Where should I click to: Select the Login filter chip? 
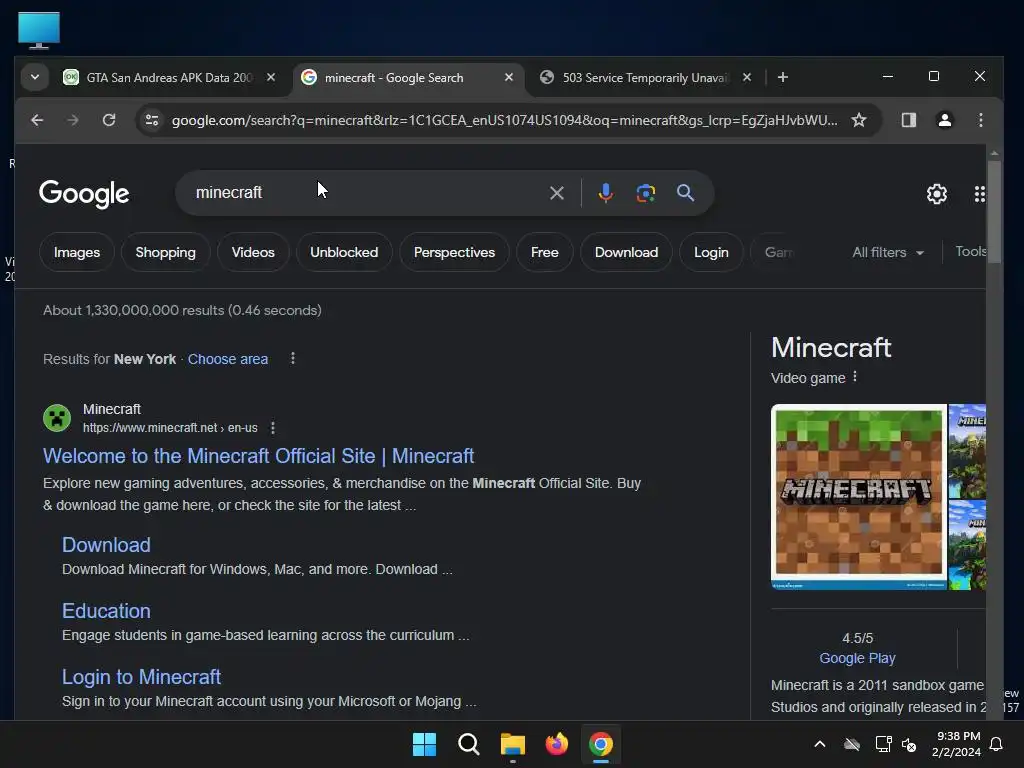711,253
